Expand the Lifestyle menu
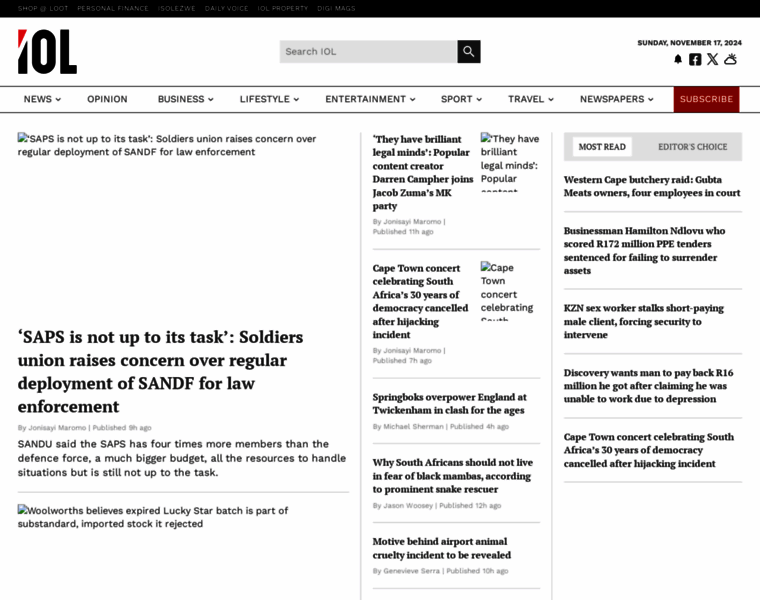This screenshot has height=600, width=760. [269, 99]
